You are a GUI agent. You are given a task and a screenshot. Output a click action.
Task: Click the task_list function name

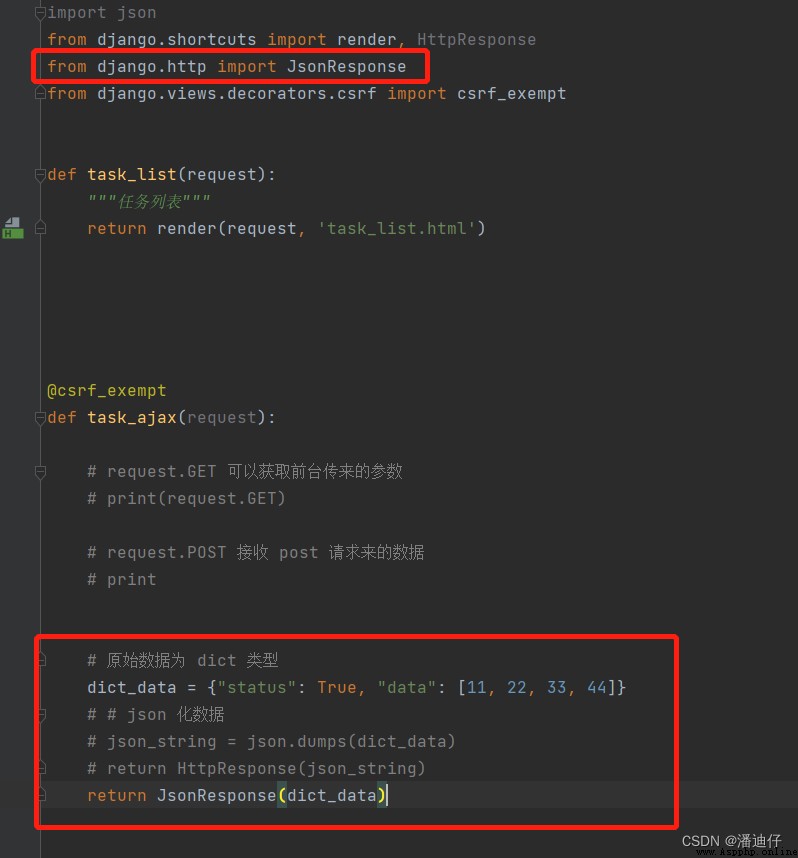(x=132, y=175)
